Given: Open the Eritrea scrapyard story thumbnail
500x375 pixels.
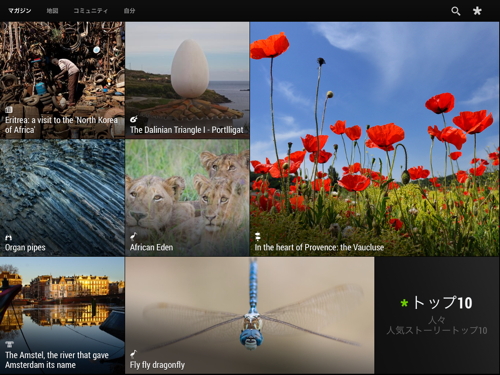Looking at the screenshot, I should [x=62, y=80].
